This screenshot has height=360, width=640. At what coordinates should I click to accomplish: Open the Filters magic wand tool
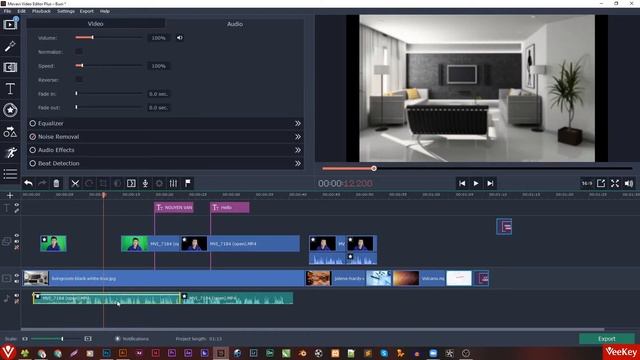click(x=10, y=46)
